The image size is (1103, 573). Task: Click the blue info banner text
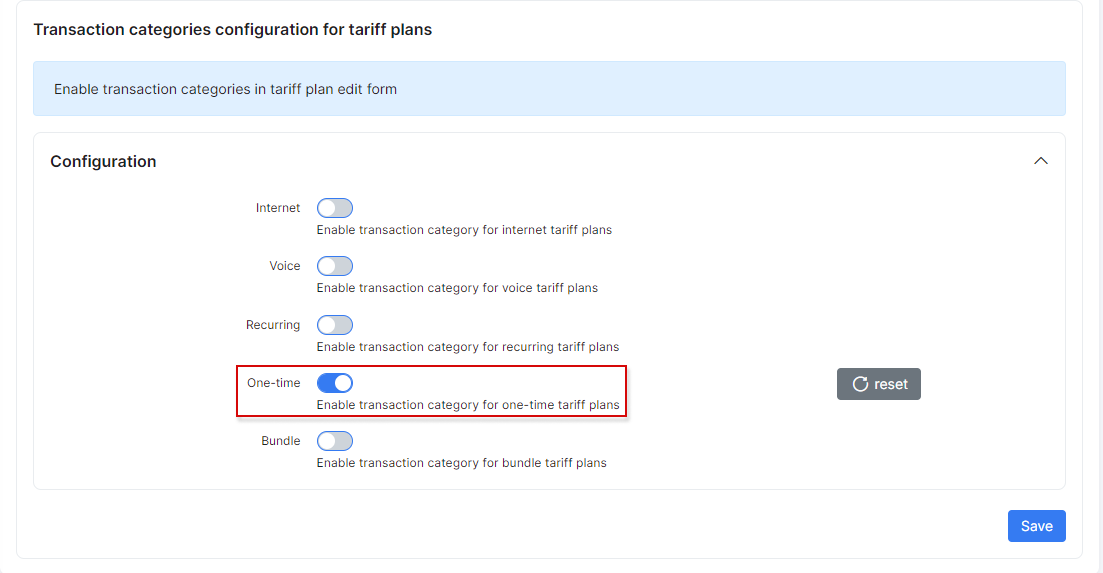(225, 89)
